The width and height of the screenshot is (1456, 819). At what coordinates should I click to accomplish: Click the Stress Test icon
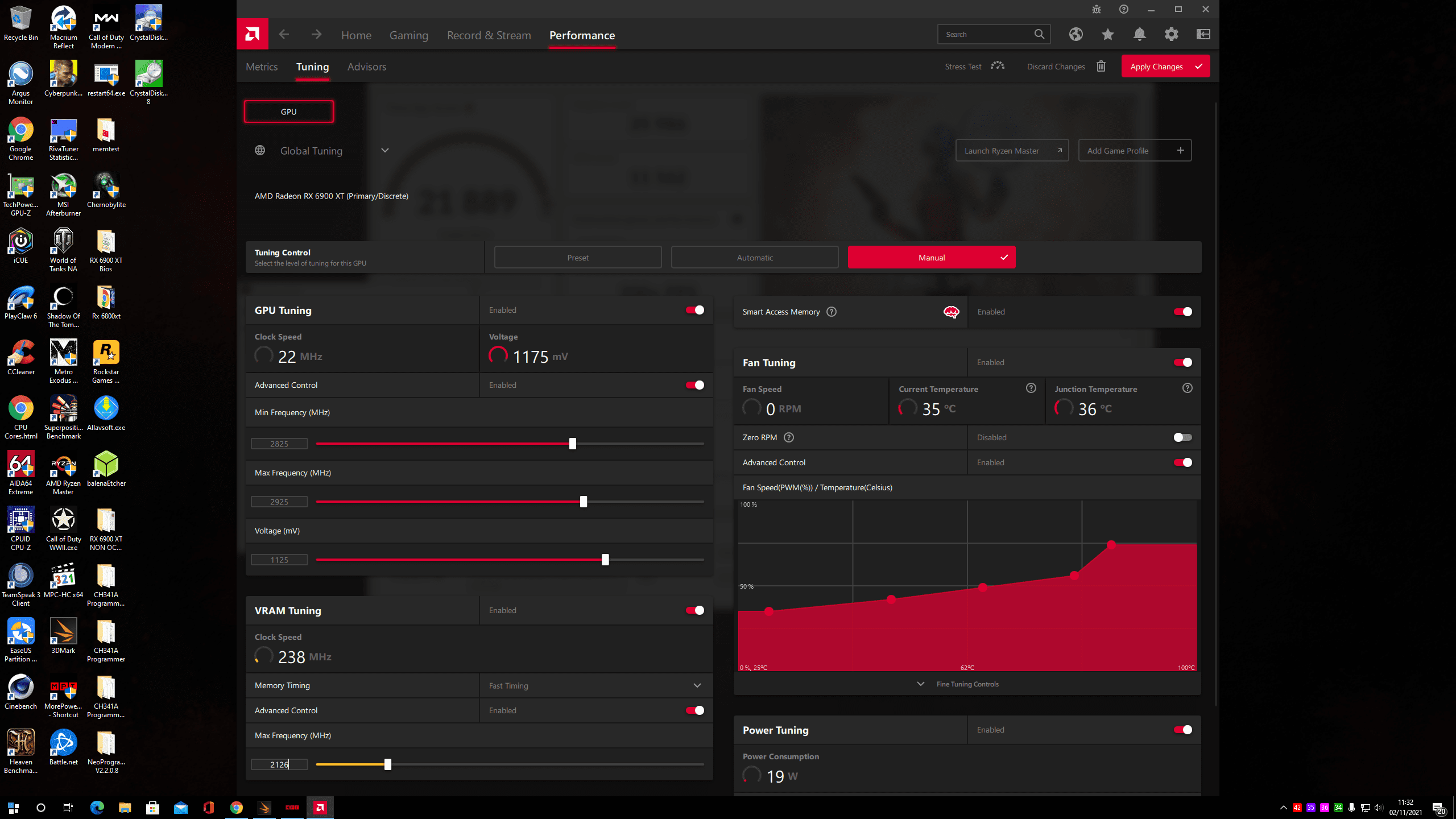[x=997, y=66]
